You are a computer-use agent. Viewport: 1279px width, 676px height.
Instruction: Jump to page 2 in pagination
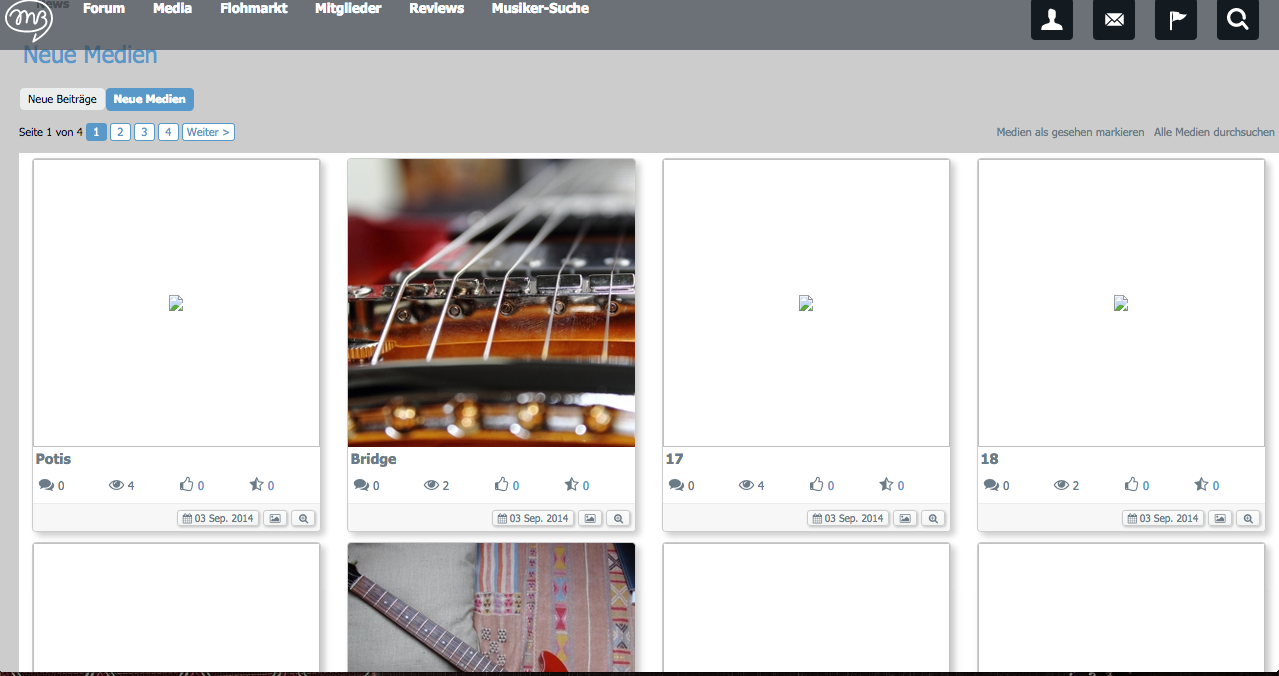(x=120, y=132)
